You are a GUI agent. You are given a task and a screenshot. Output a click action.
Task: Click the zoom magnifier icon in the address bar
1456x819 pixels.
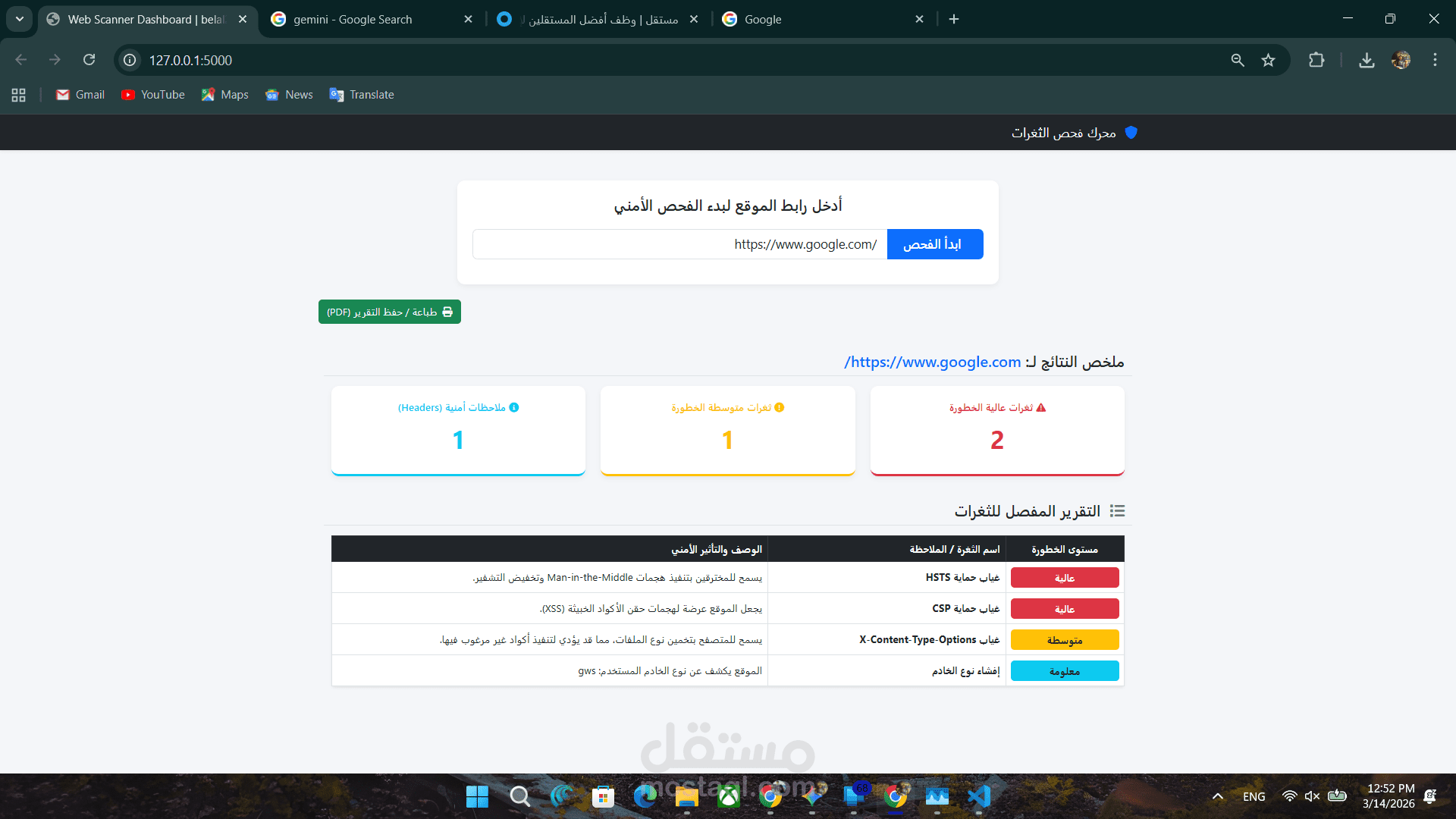click(x=1238, y=60)
